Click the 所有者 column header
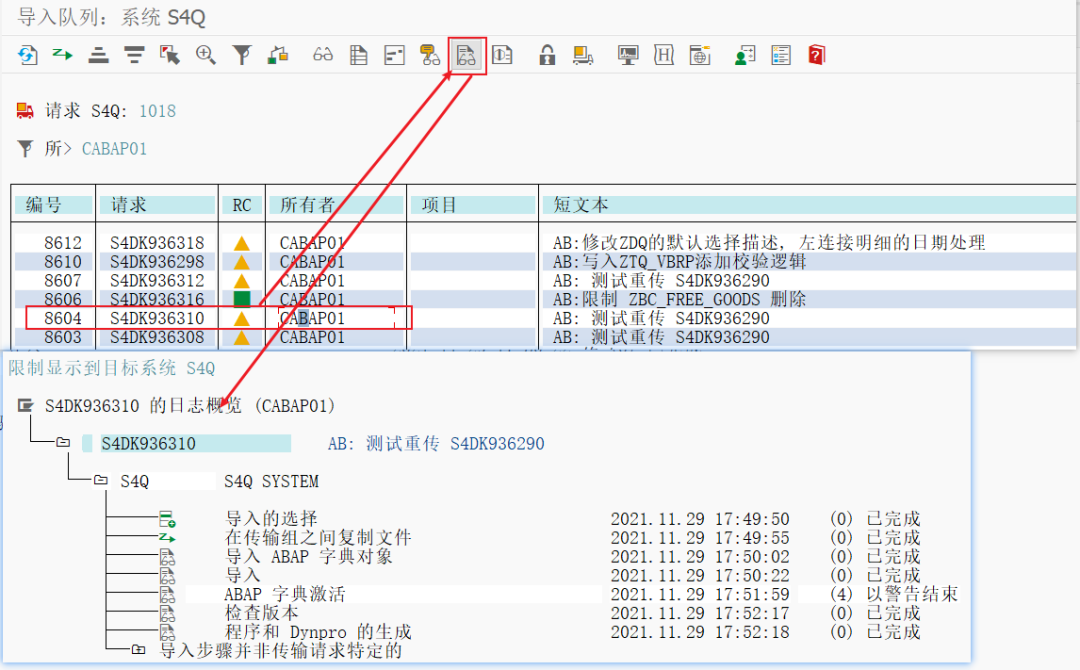 tap(336, 205)
